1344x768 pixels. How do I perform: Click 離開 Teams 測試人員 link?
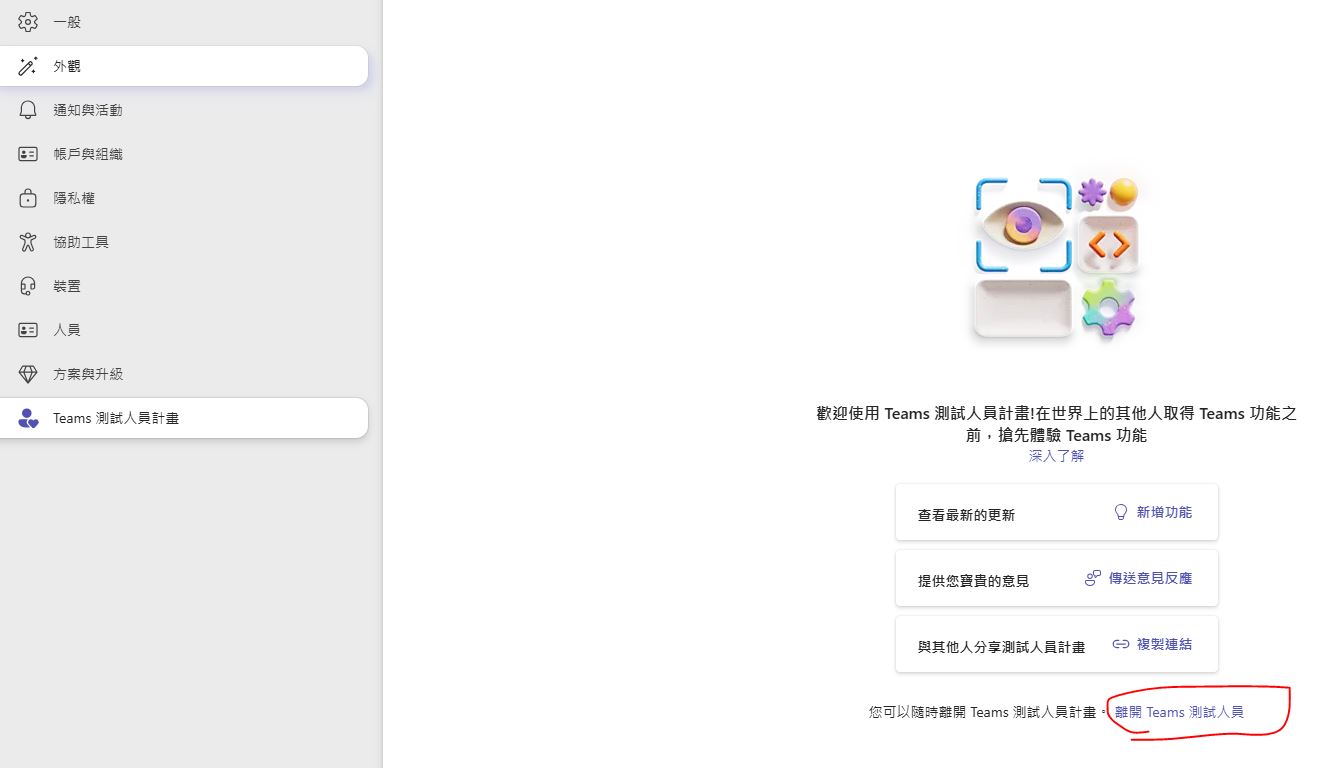1179,712
